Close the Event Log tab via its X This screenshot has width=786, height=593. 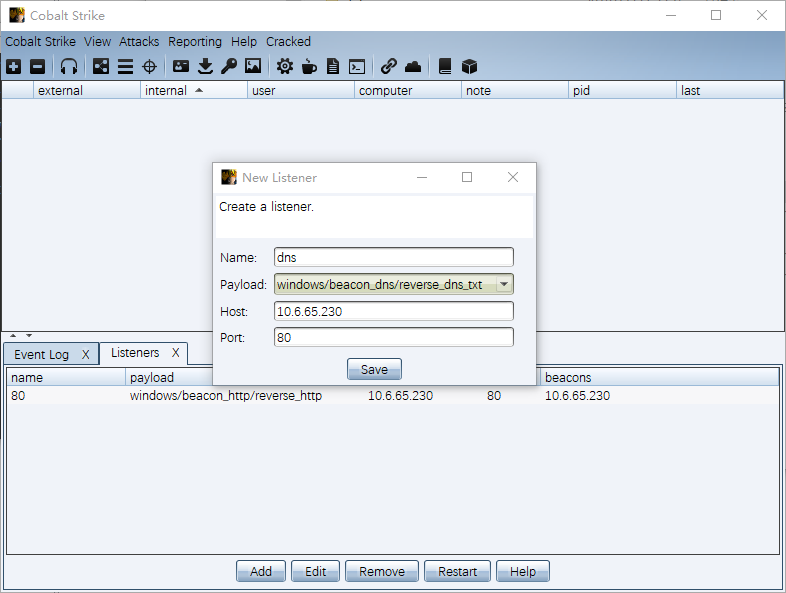pyautogui.click(x=86, y=354)
